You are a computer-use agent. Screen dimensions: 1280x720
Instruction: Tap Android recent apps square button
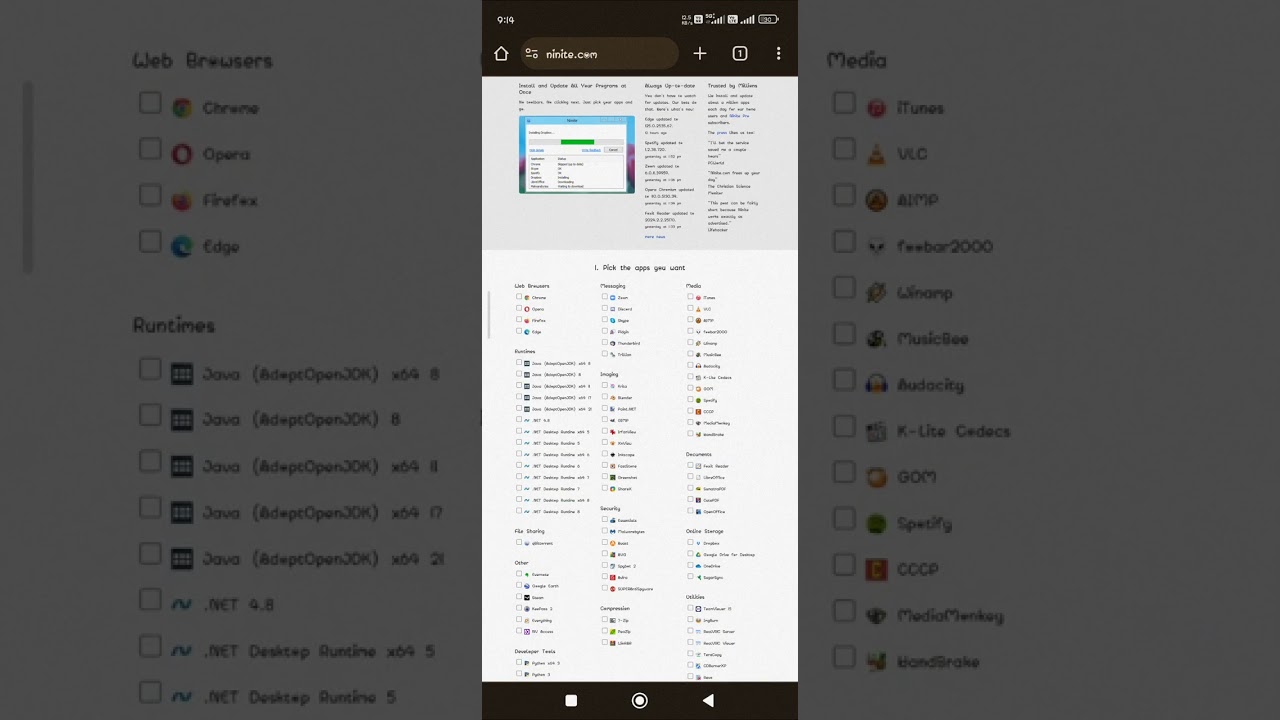[571, 701]
